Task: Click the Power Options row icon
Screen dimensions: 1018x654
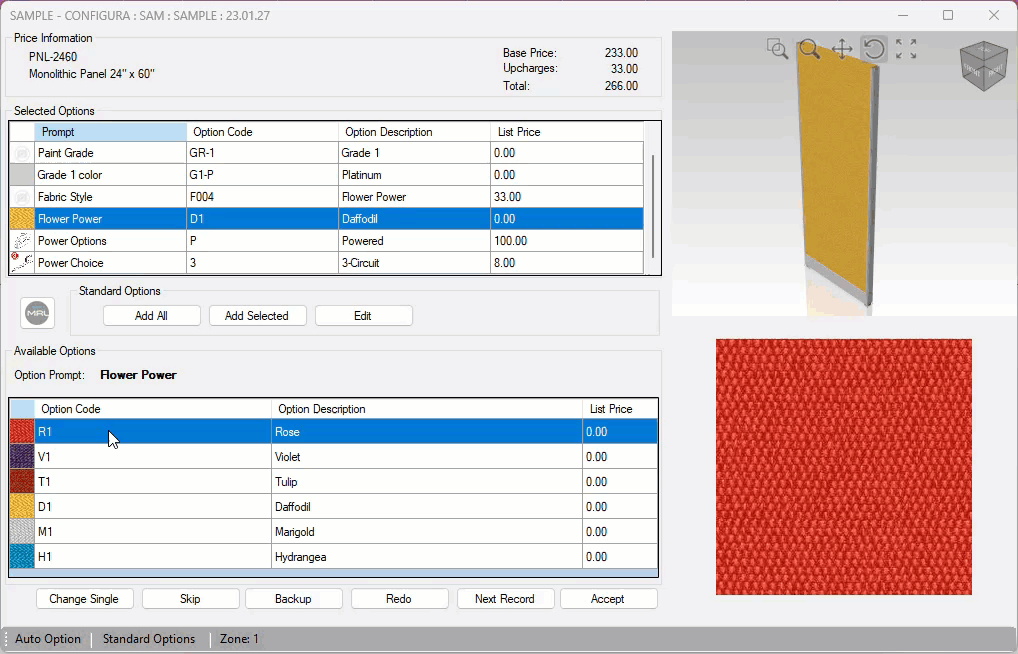Action: pyautogui.click(x=22, y=241)
